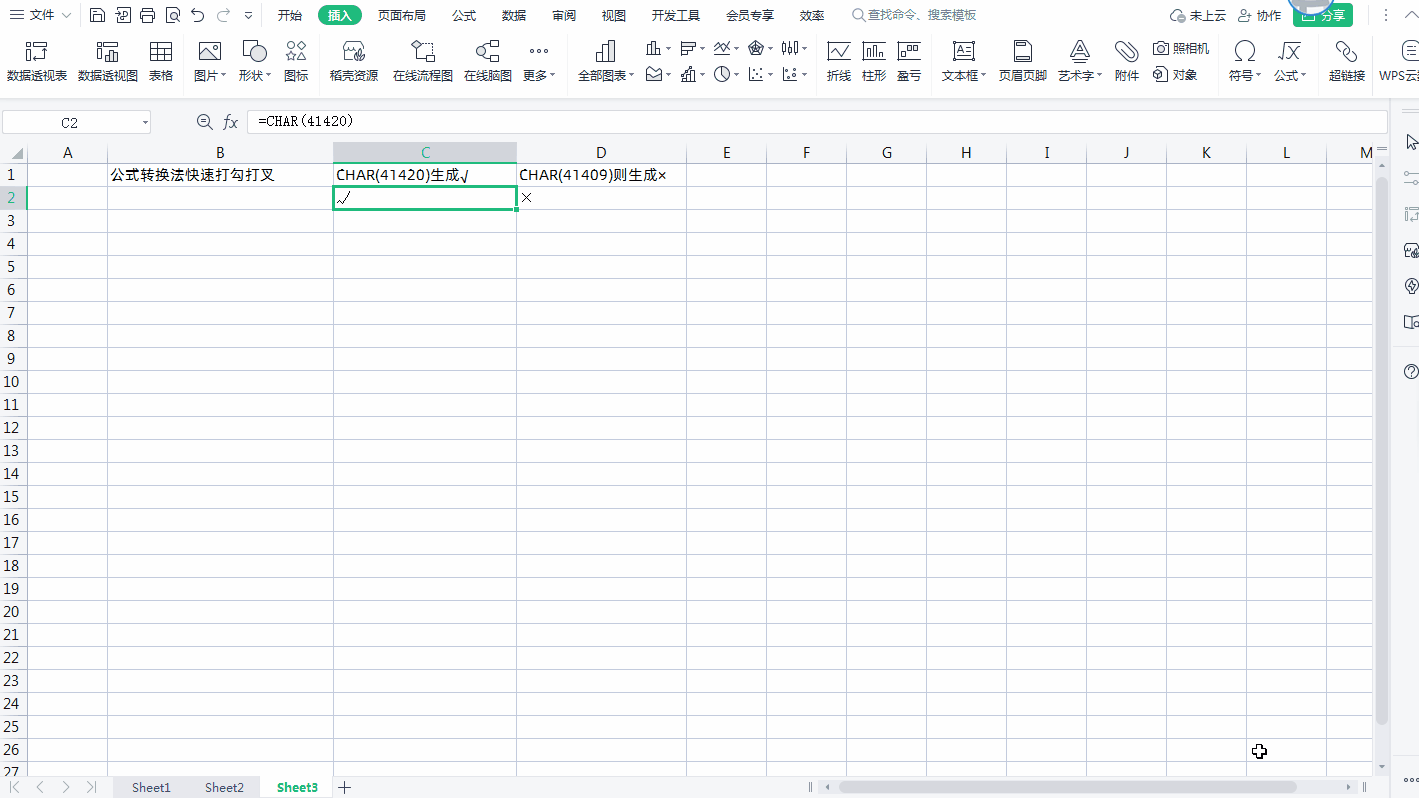This screenshot has width=1419, height=798.
Task: Switch to the Sheet2 tab
Action: click(x=224, y=787)
